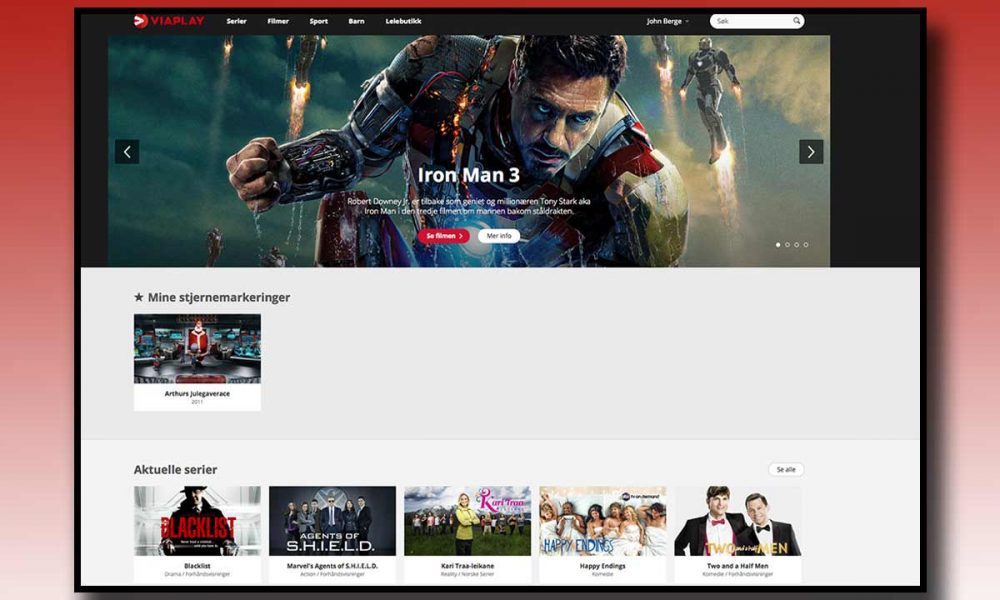Click the Blacklist title text

point(197,566)
